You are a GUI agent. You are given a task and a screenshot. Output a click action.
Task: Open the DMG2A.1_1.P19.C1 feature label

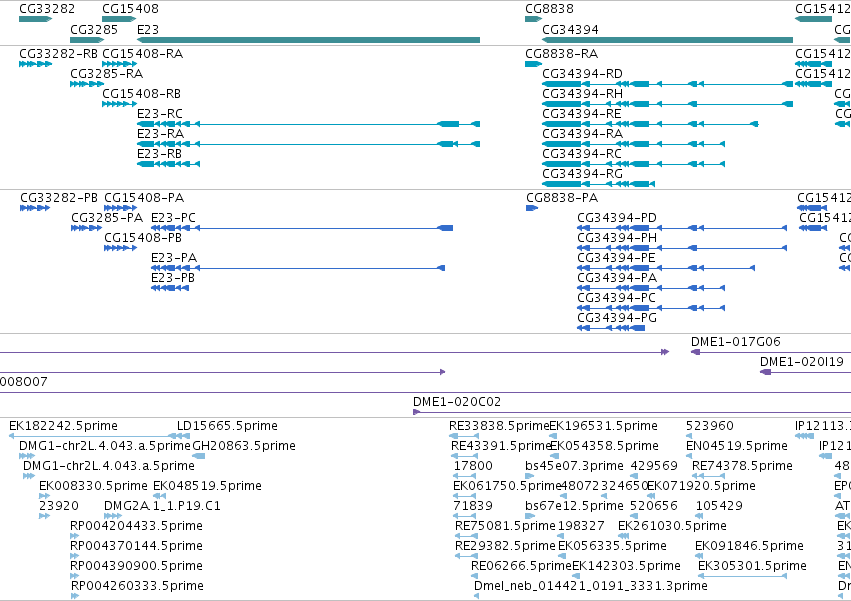(162, 506)
